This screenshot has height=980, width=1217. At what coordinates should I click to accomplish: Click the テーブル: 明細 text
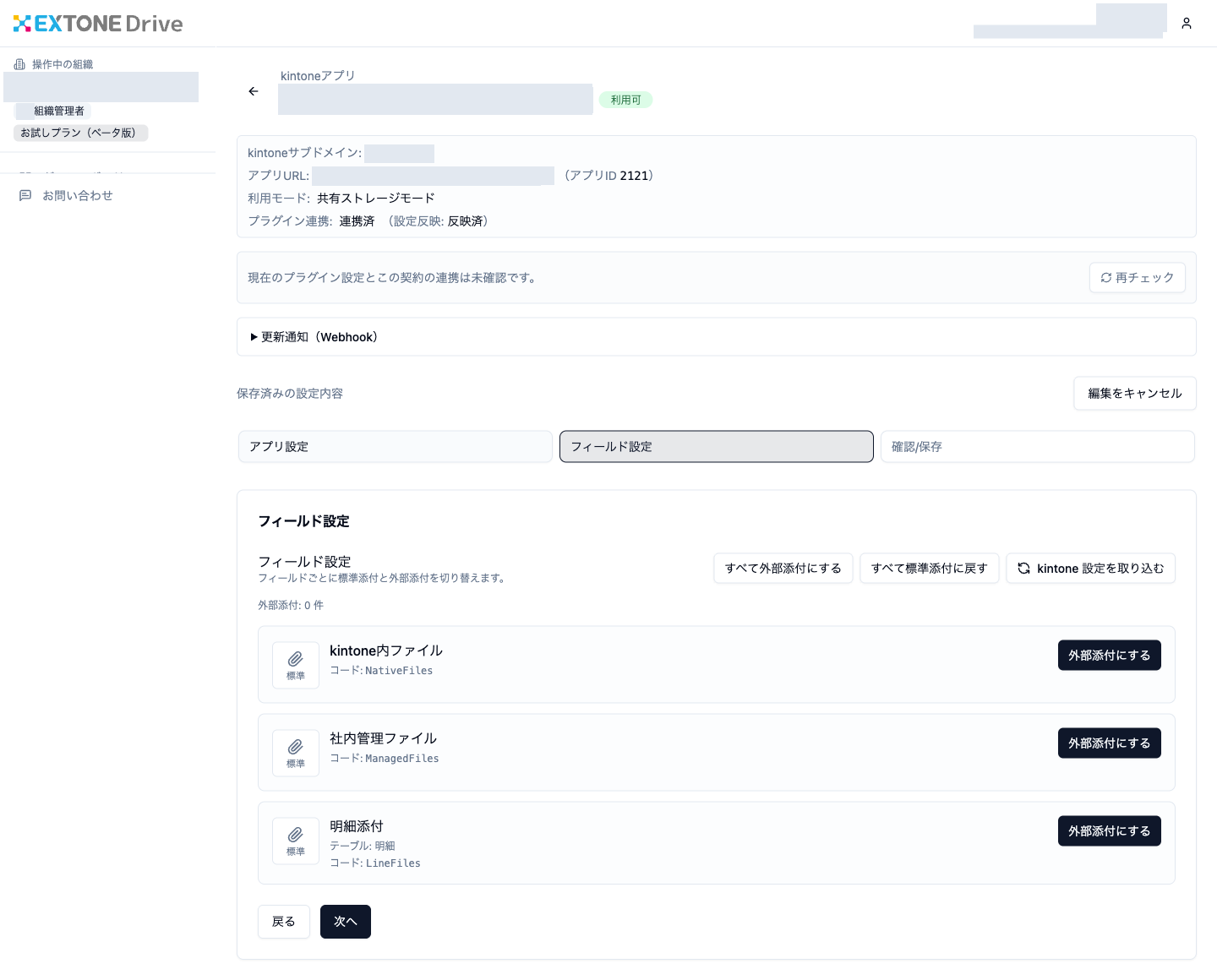(x=363, y=846)
